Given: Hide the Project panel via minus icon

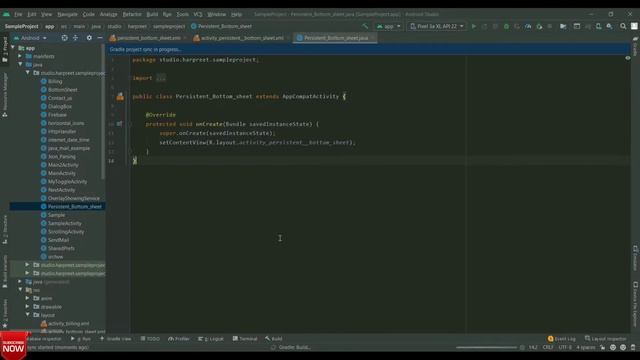Looking at the screenshot, I should click(x=100, y=38).
